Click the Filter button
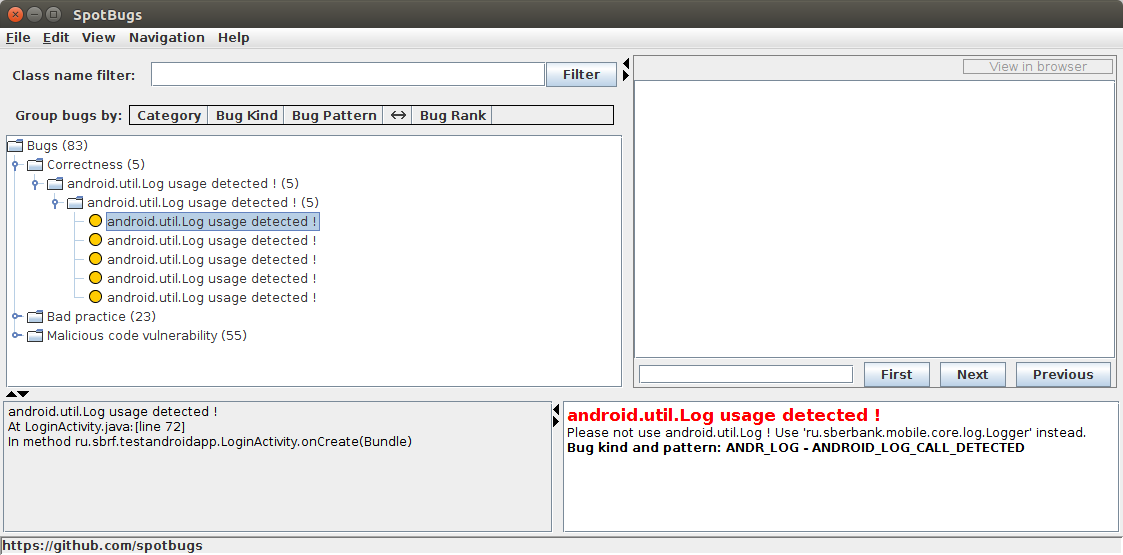 (582, 74)
